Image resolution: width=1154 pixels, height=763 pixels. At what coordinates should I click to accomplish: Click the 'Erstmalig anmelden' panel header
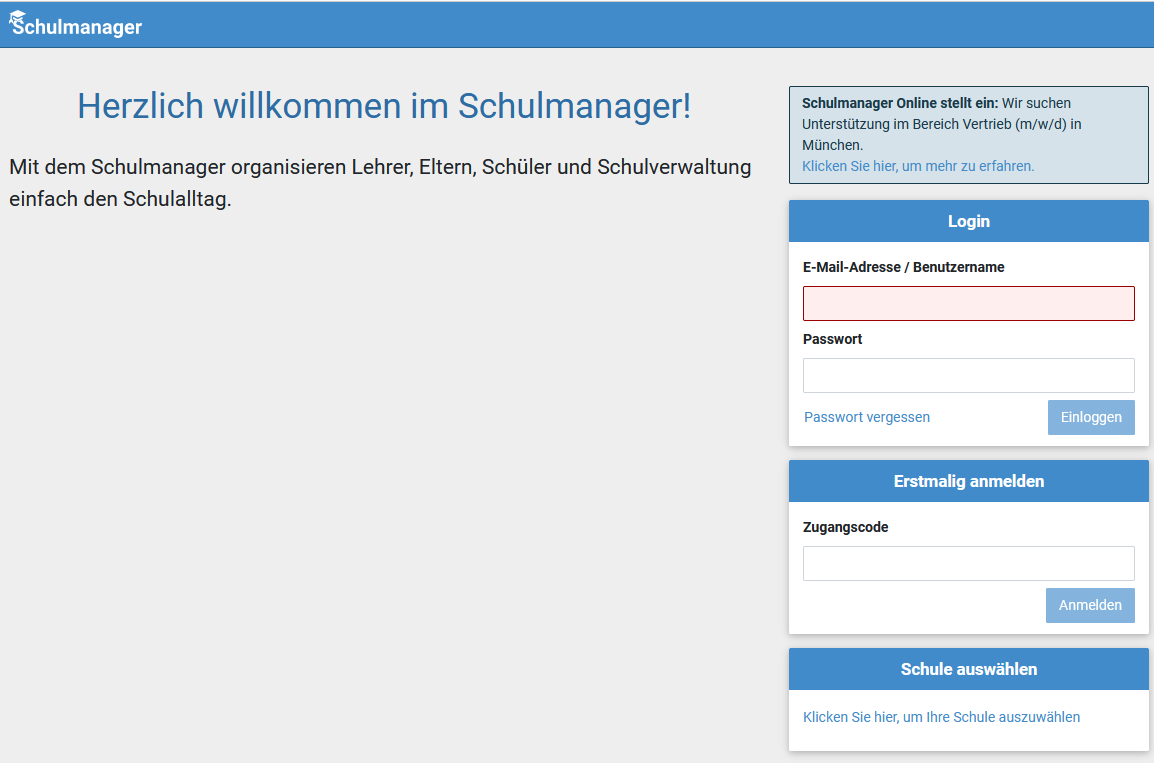pyautogui.click(x=968, y=481)
